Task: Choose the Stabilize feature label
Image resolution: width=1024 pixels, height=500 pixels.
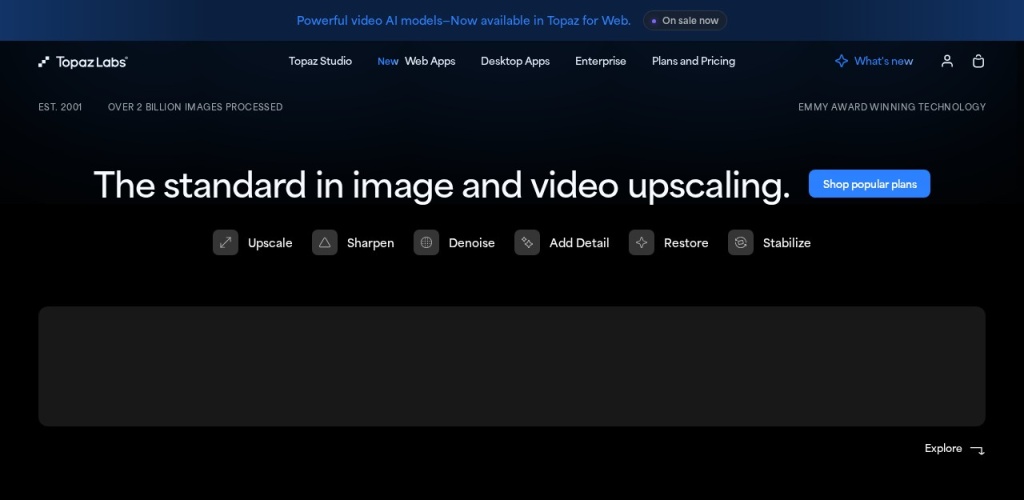Action: click(x=787, y=243)
